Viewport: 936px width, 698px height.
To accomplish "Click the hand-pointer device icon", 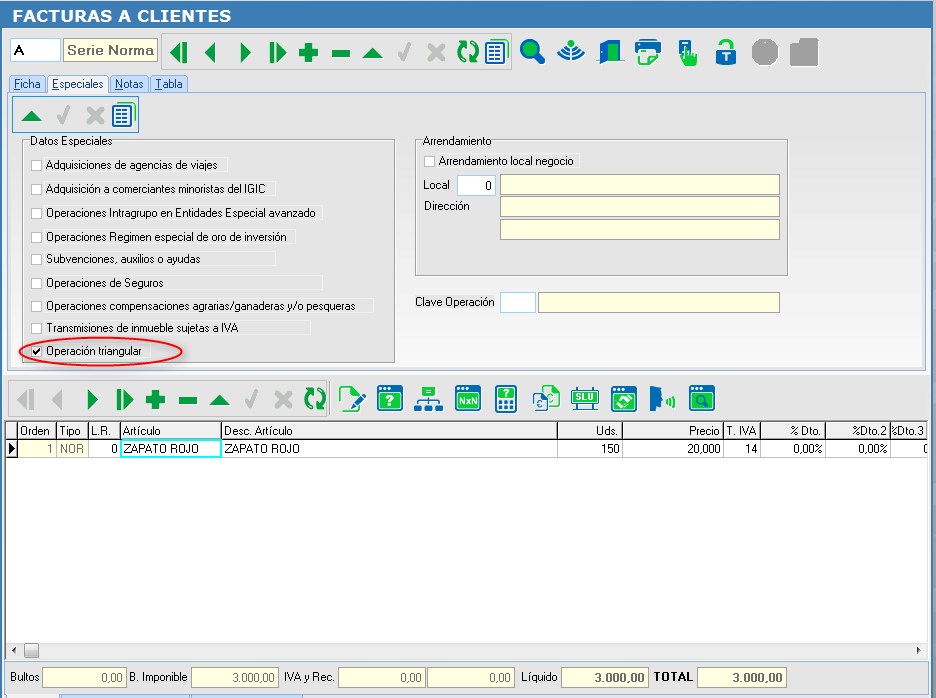I will pos(687,53).
